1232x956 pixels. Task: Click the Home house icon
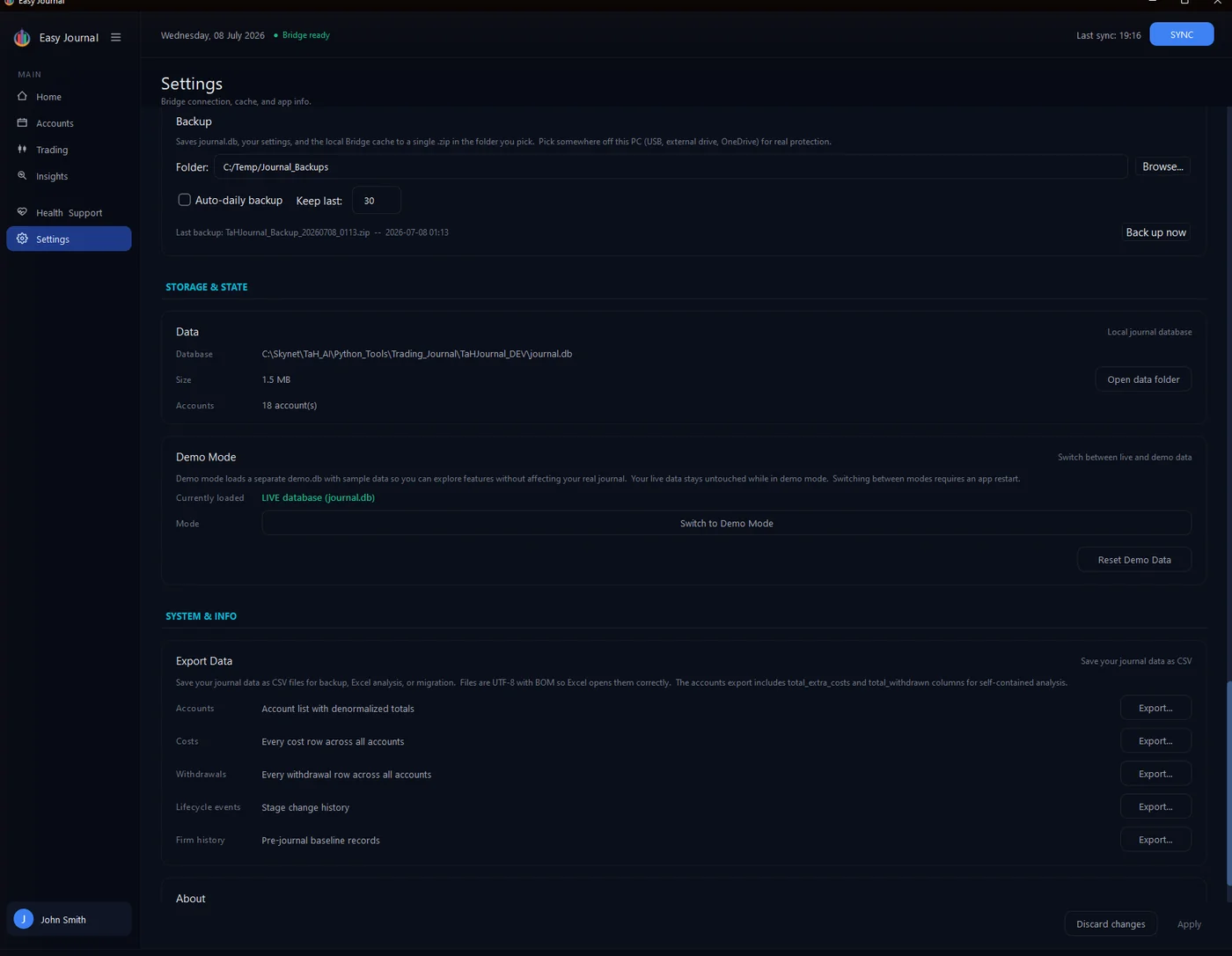point(22,96)
